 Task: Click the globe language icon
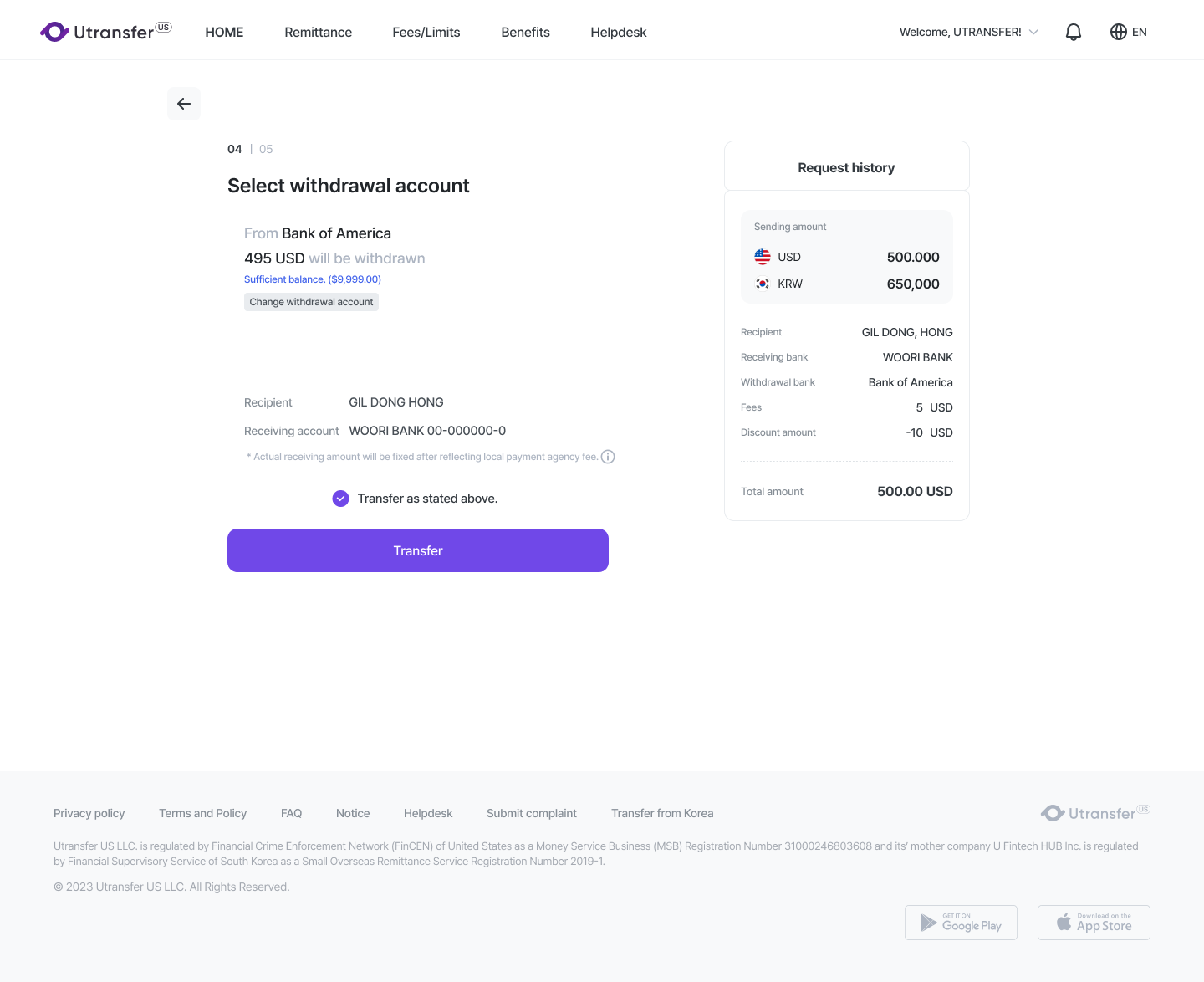[x=1119, y=32]
